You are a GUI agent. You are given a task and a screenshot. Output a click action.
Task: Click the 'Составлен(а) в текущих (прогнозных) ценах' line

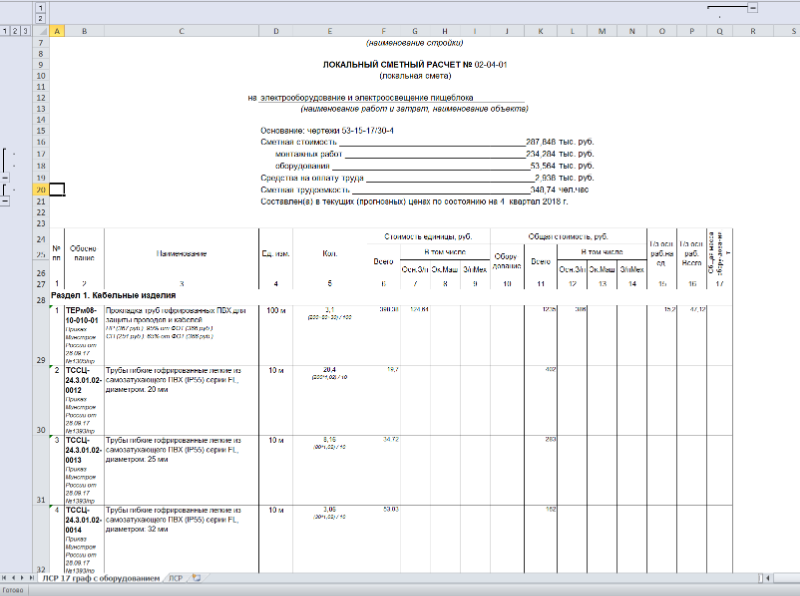coord(414,202)
